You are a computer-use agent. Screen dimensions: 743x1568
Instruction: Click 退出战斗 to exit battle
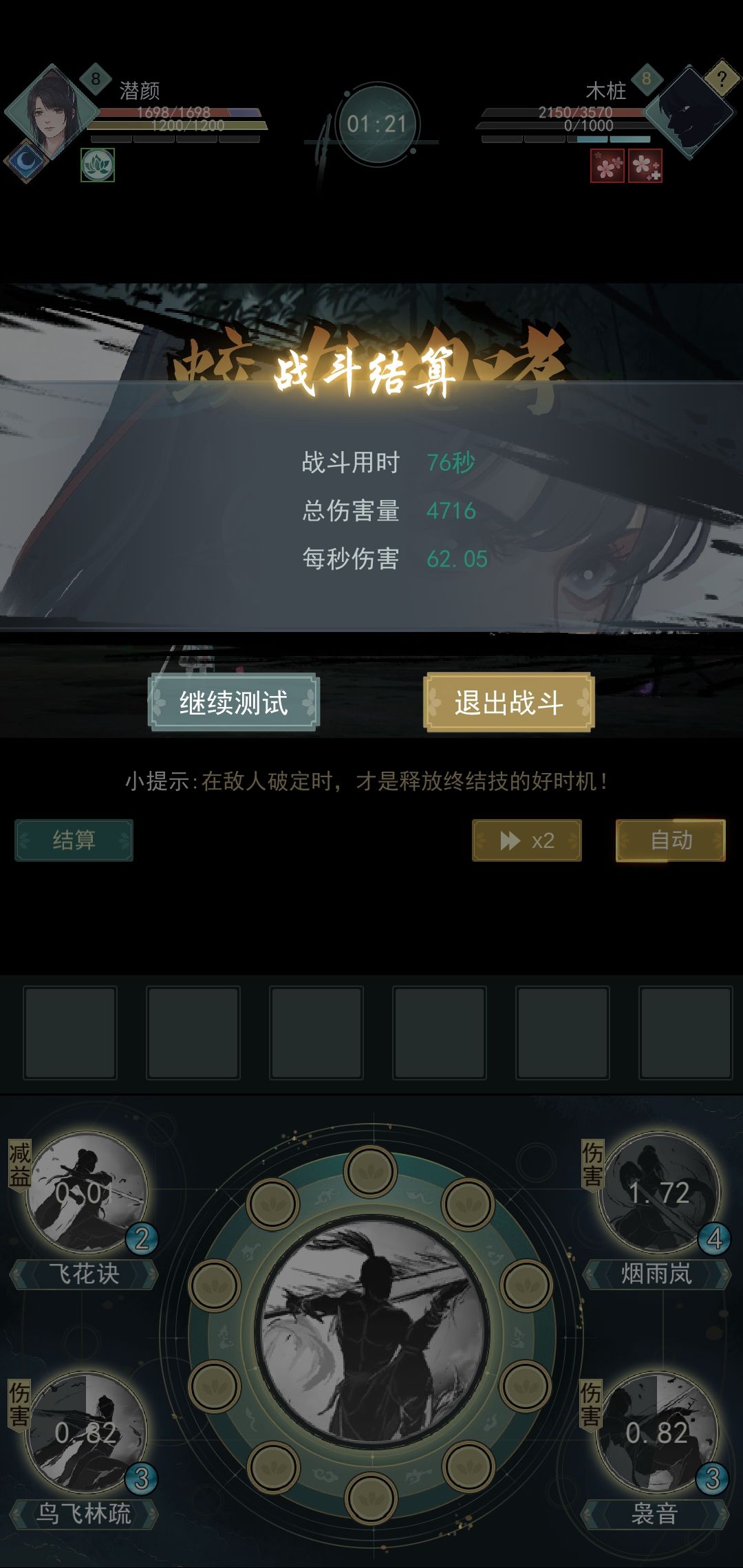(x=509, y=702)
